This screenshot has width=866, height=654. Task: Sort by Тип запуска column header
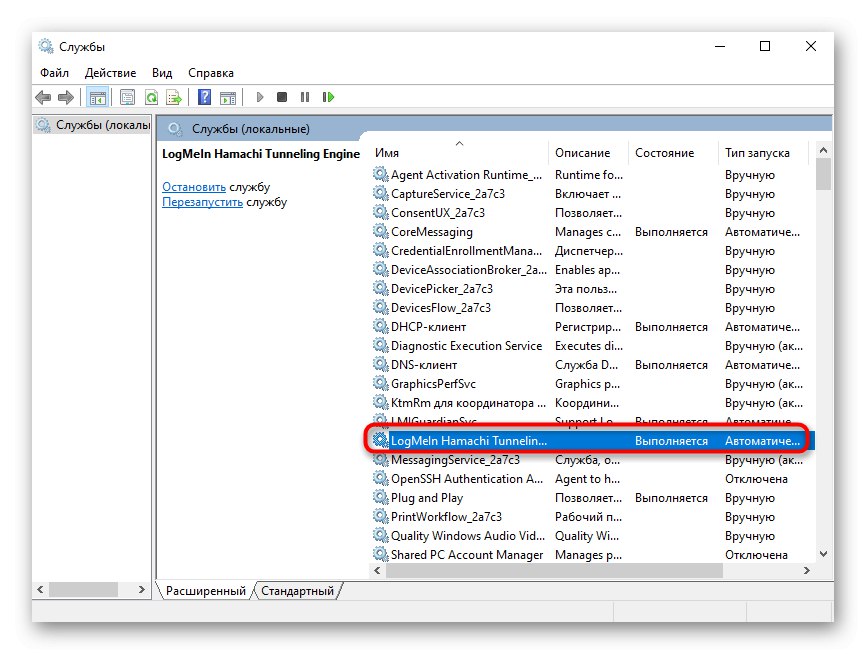click(x=757, y=153)
